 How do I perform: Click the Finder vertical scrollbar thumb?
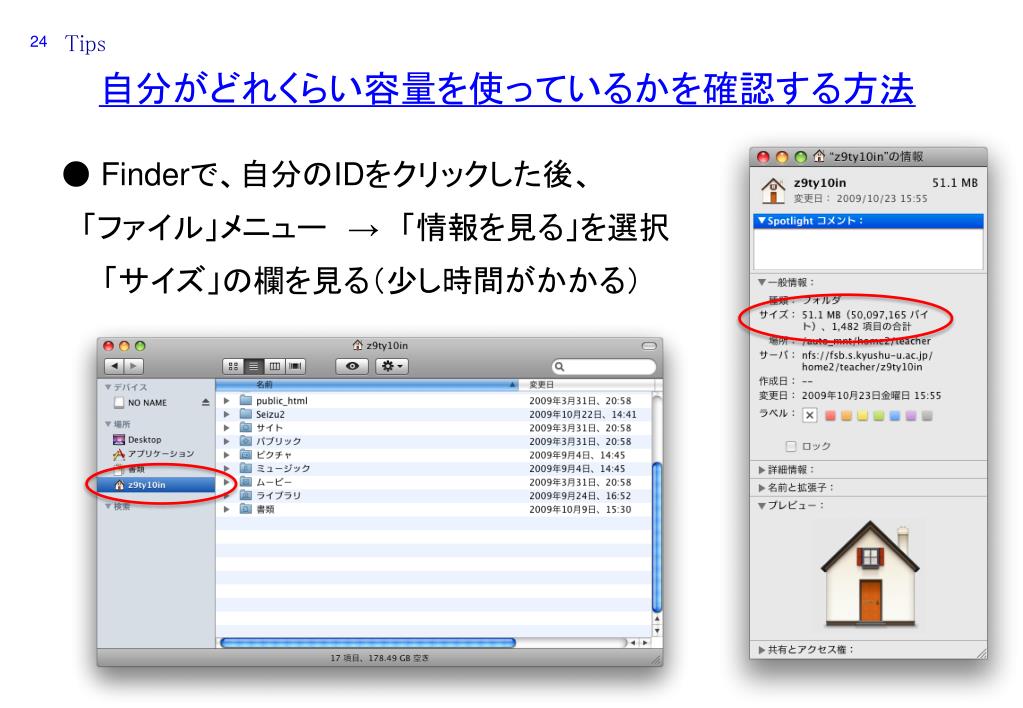[x=657, y=536]
